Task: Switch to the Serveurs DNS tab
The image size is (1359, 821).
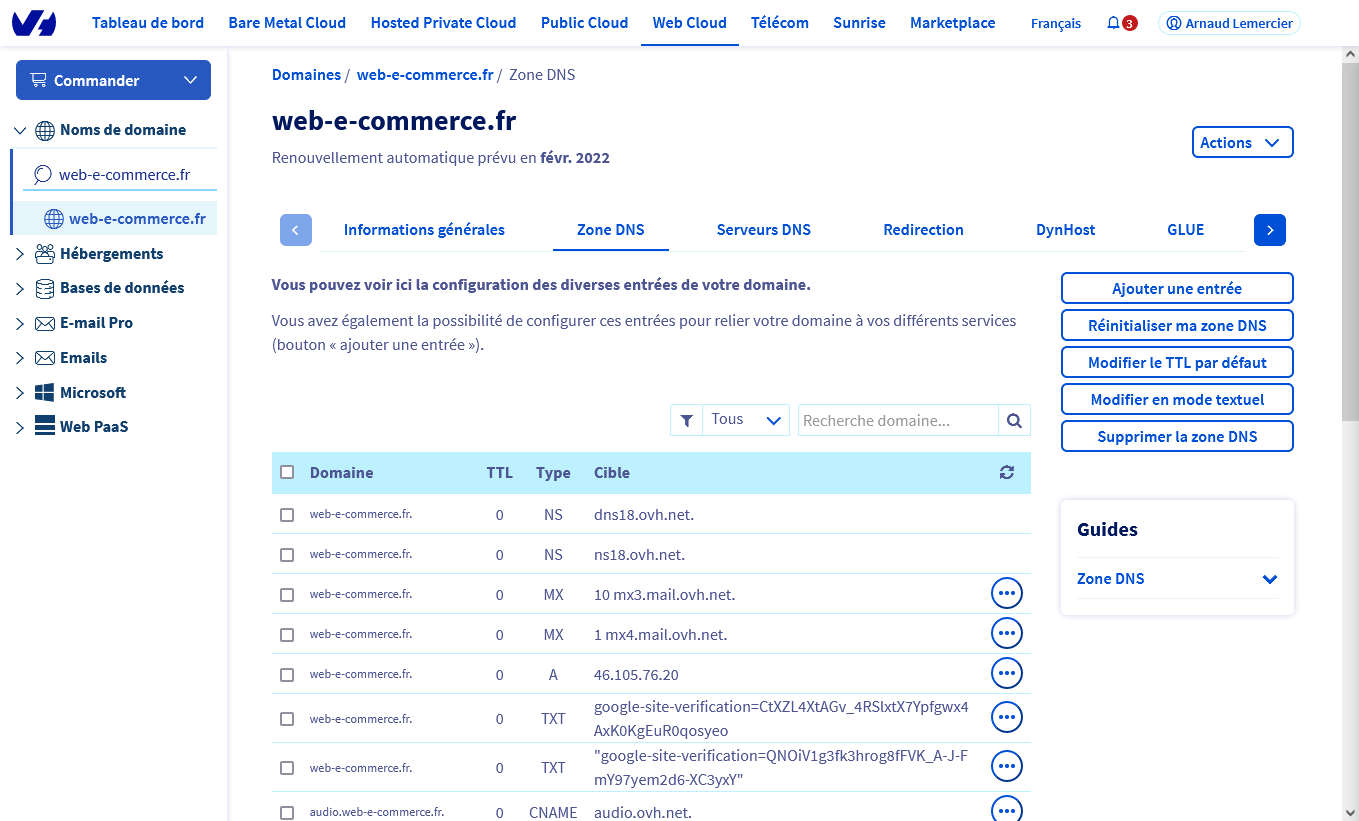Action: (x=763, y=230)
